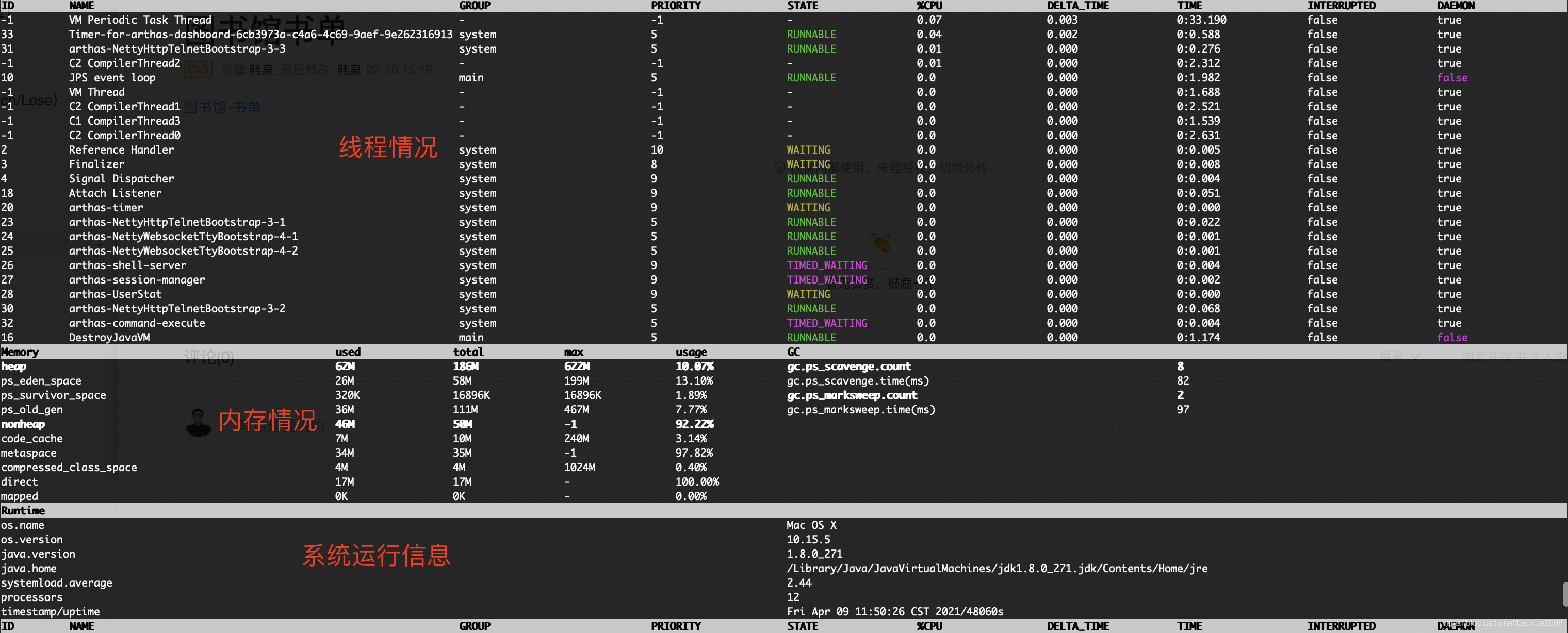
Task: Select the 'ps_eden_space' memory row
Action: coord(41,381)
